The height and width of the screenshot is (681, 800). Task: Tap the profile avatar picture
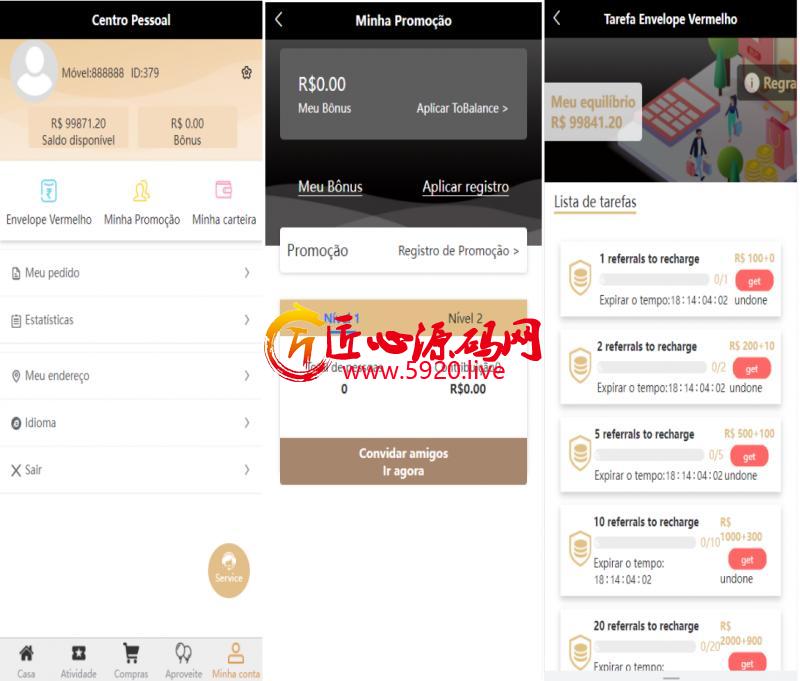coord(34,71)
